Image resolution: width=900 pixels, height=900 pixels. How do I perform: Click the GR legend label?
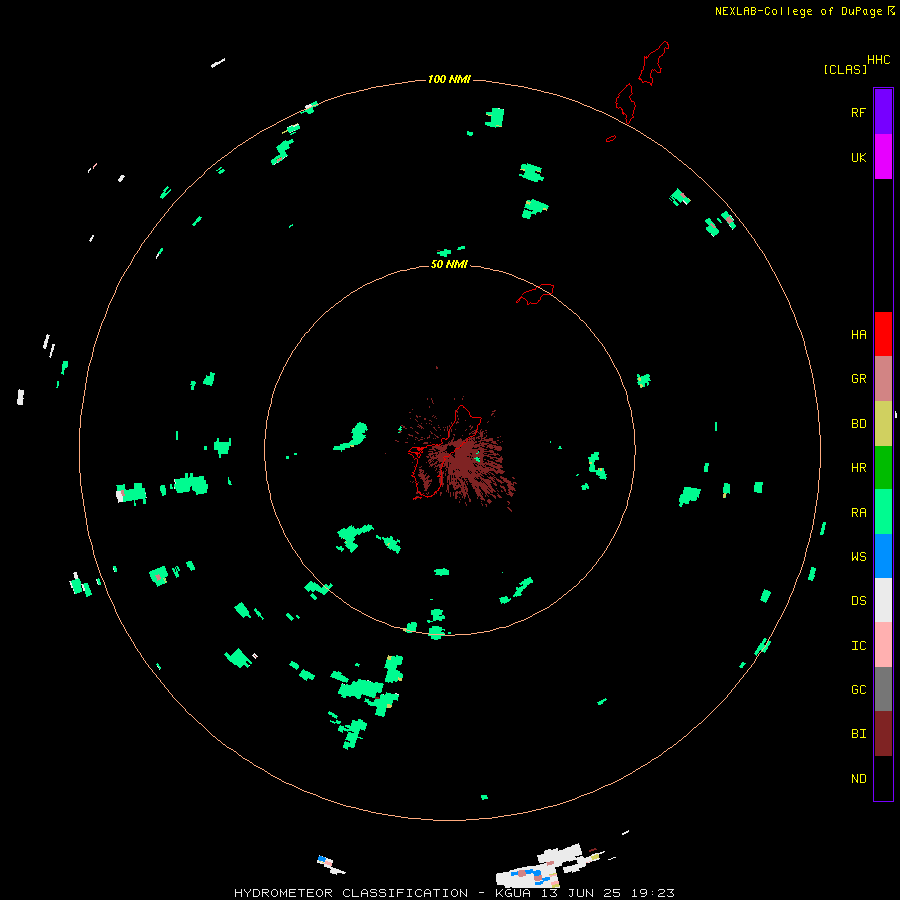(858, 379)
